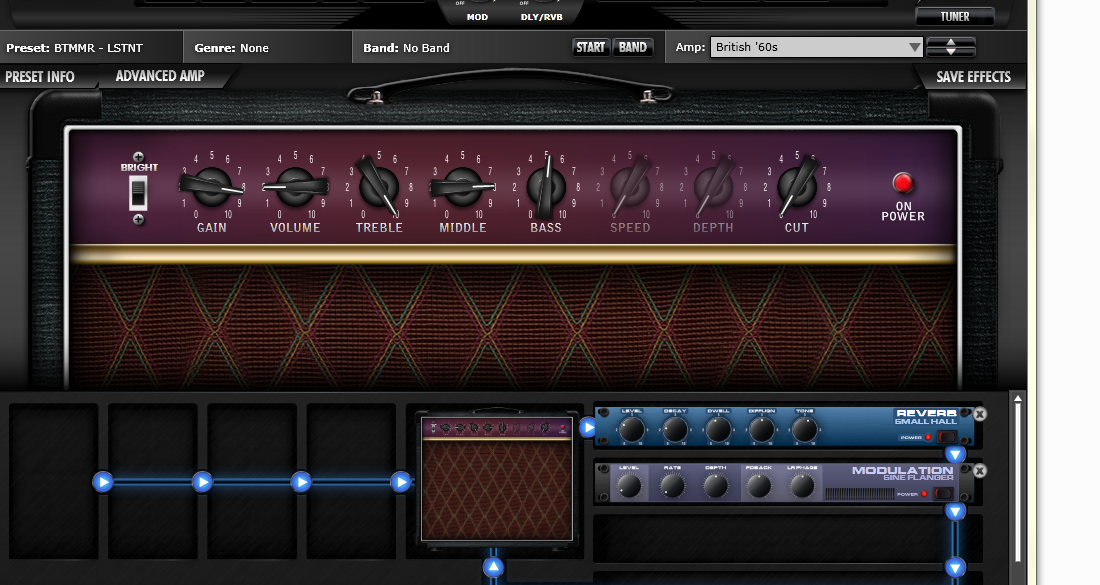Click the scrollbar up arrow in effects rack
The image size is (1100, 585).
(x=1018, y=398)
